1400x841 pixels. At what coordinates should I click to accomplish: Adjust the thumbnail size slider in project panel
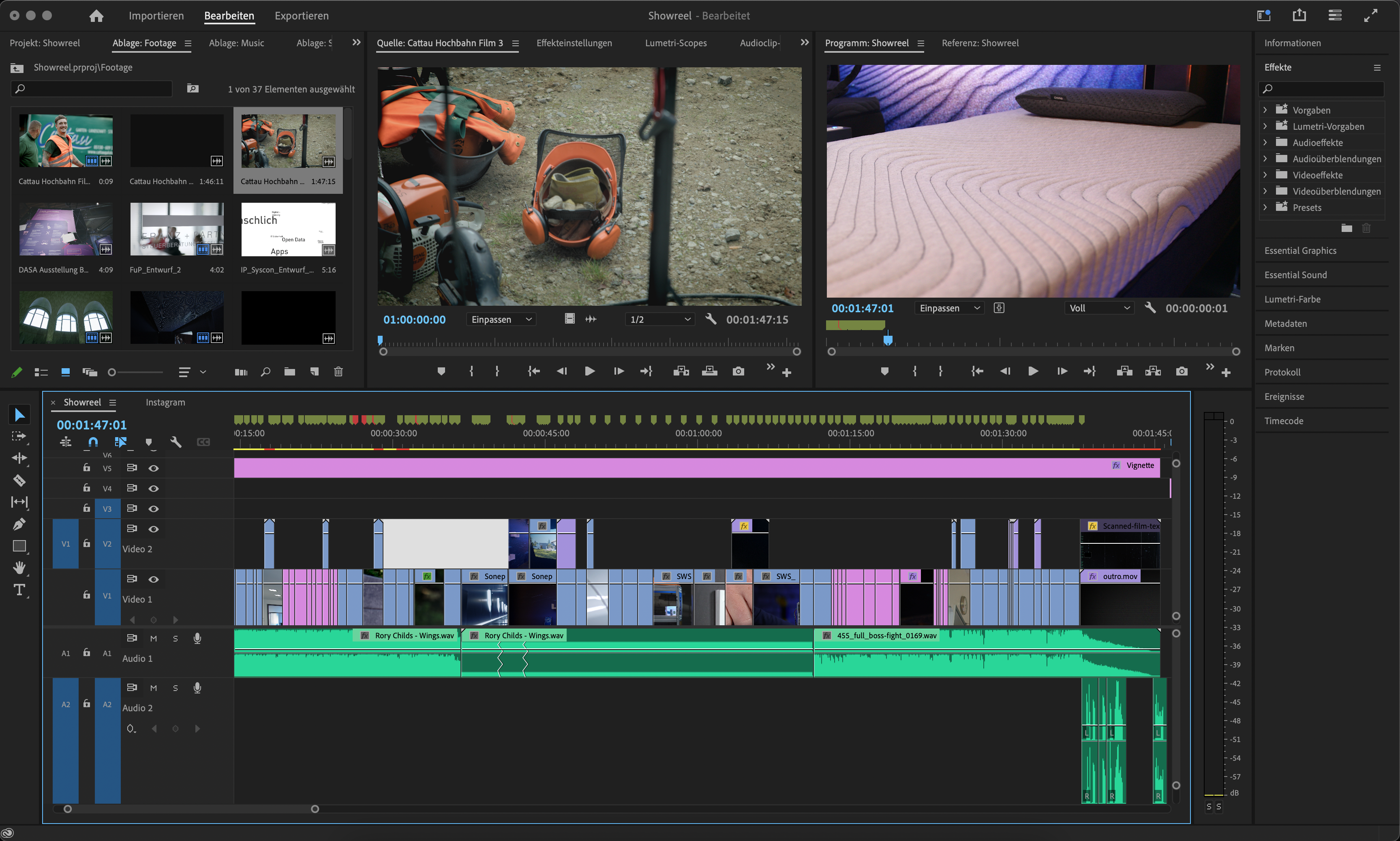[112, 372]
